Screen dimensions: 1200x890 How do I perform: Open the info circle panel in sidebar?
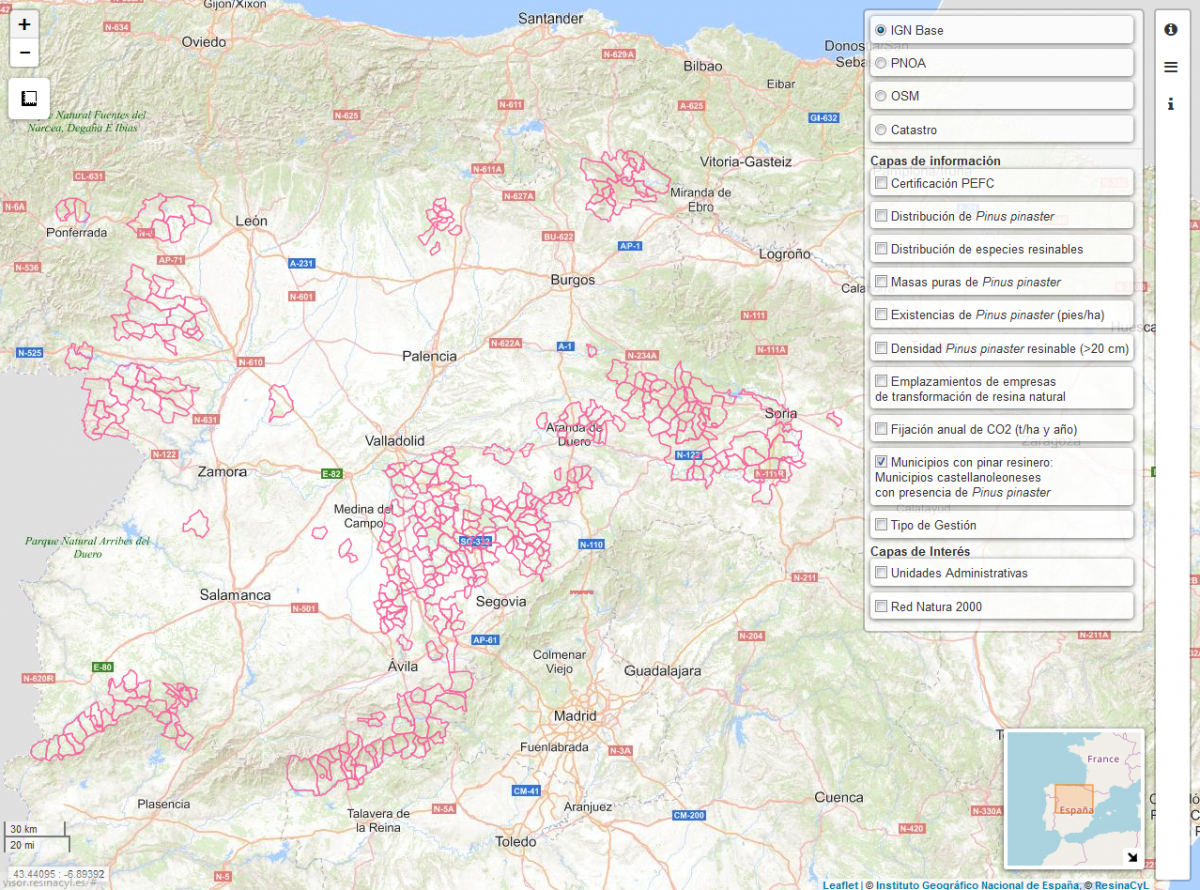(1170, 30)
